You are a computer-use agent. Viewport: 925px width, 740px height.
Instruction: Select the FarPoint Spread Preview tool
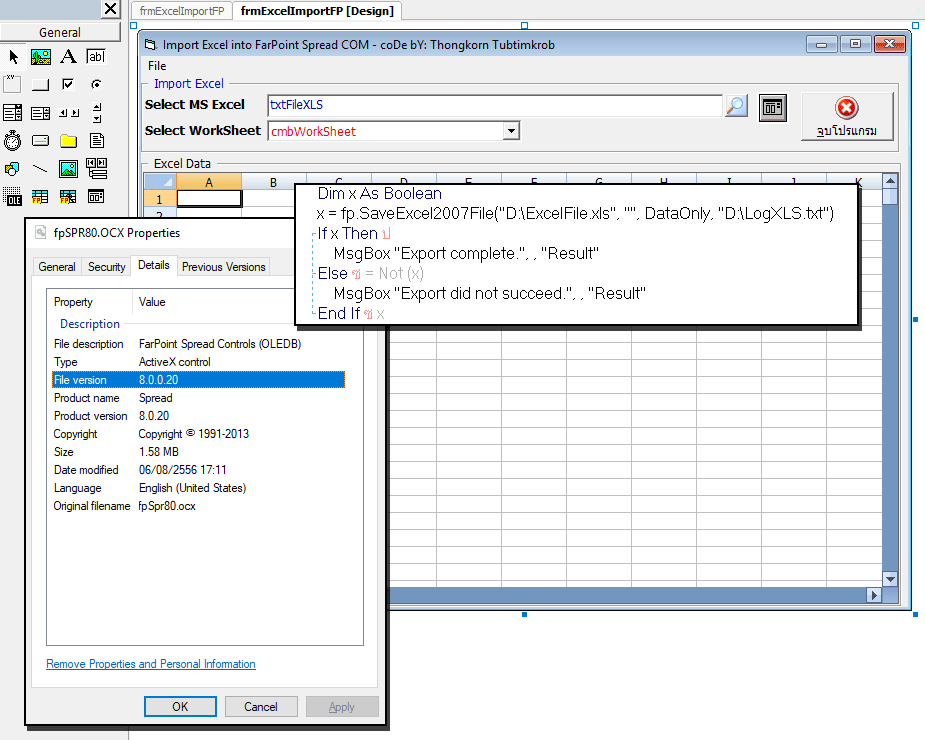(x=68, y=197)
